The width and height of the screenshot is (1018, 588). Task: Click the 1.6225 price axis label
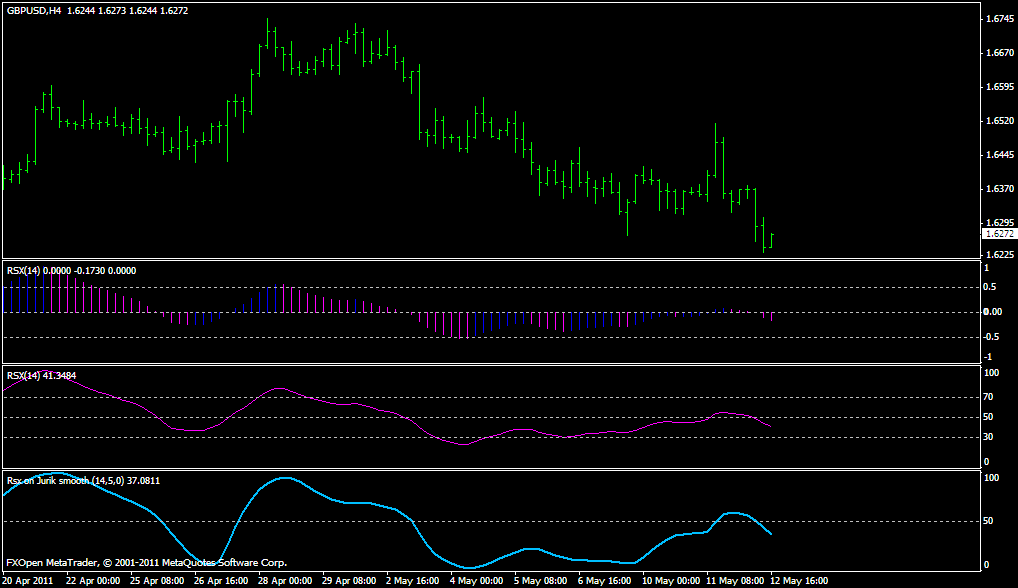(1000, 254)
